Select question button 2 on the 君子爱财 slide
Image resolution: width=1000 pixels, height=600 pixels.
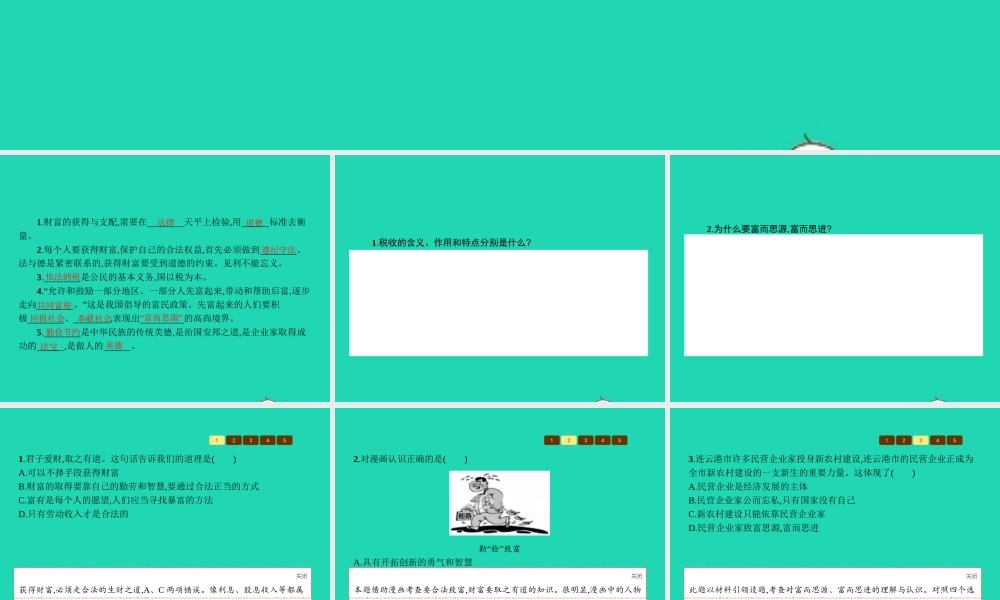234,440
